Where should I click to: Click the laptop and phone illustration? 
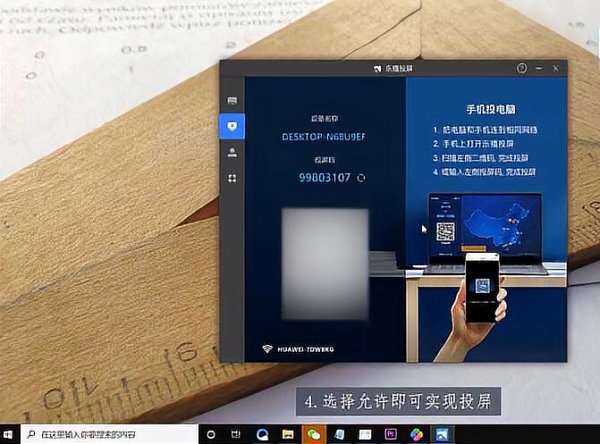[x=487, y=270]
